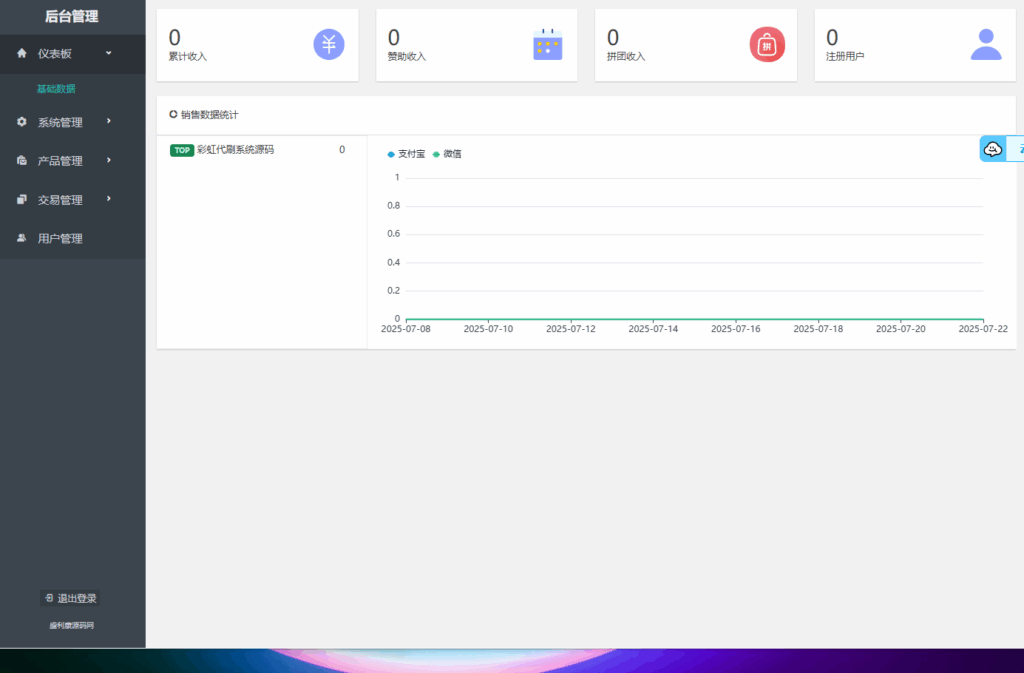Click the yen icon on 累计收入 card

tap(329, 44)
